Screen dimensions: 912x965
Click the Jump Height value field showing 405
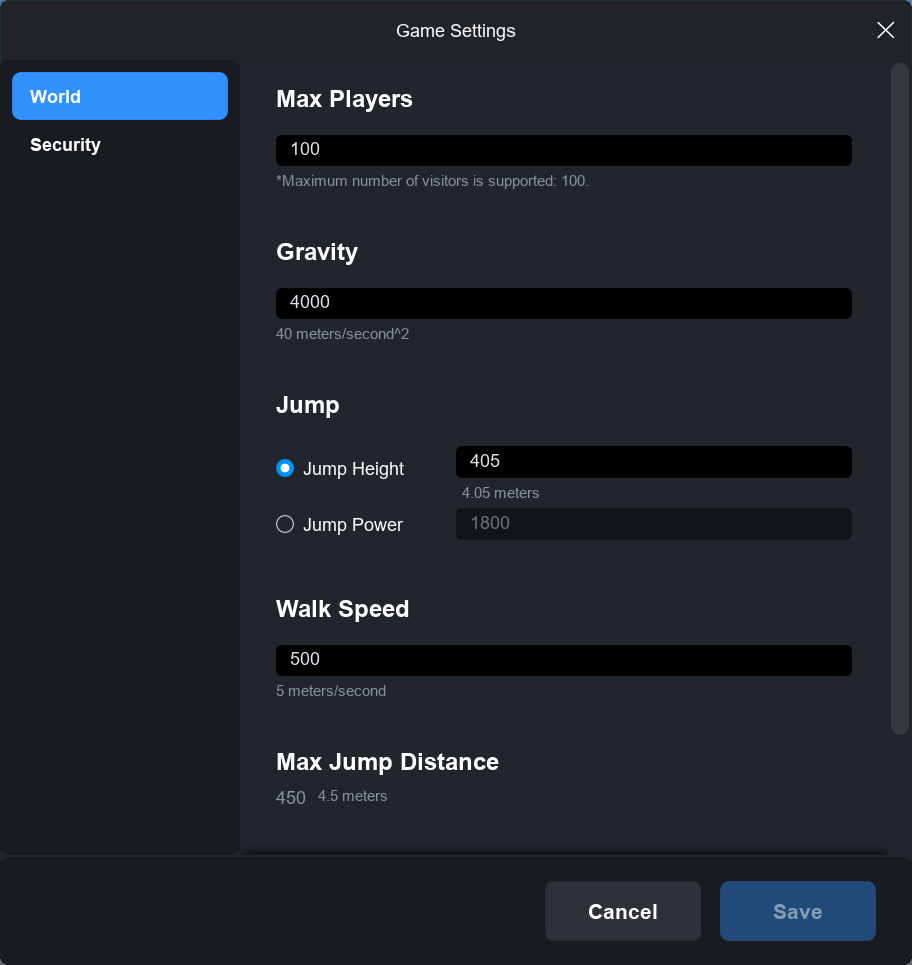653,462
